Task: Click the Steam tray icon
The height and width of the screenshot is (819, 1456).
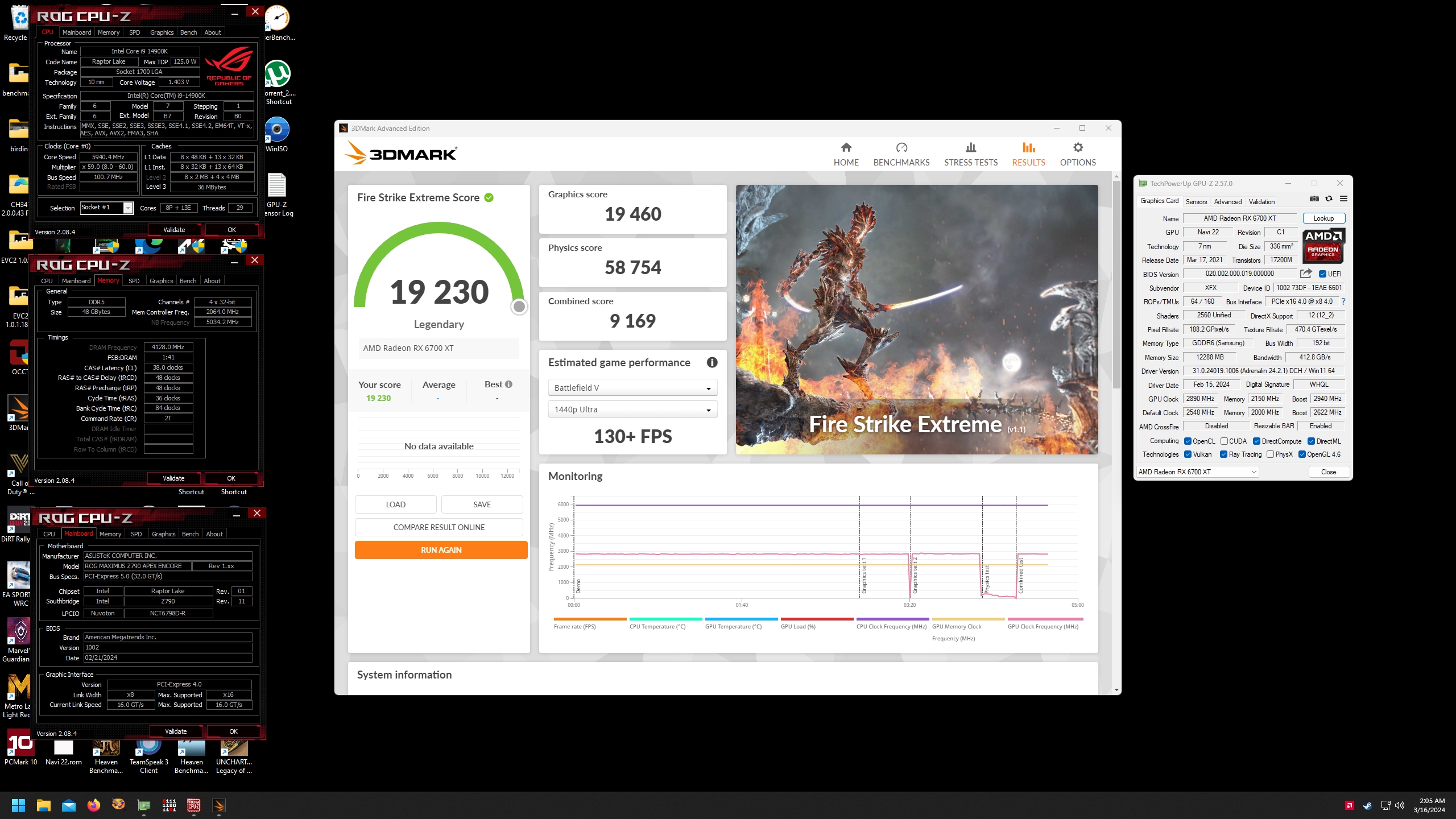Action: pyautogui.click(x=1367, y=805)
